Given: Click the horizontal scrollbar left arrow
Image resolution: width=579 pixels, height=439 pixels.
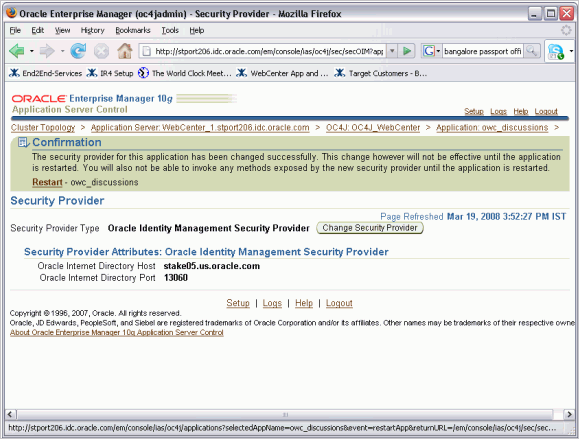Looking at the screenshot, I should (10, 414).
